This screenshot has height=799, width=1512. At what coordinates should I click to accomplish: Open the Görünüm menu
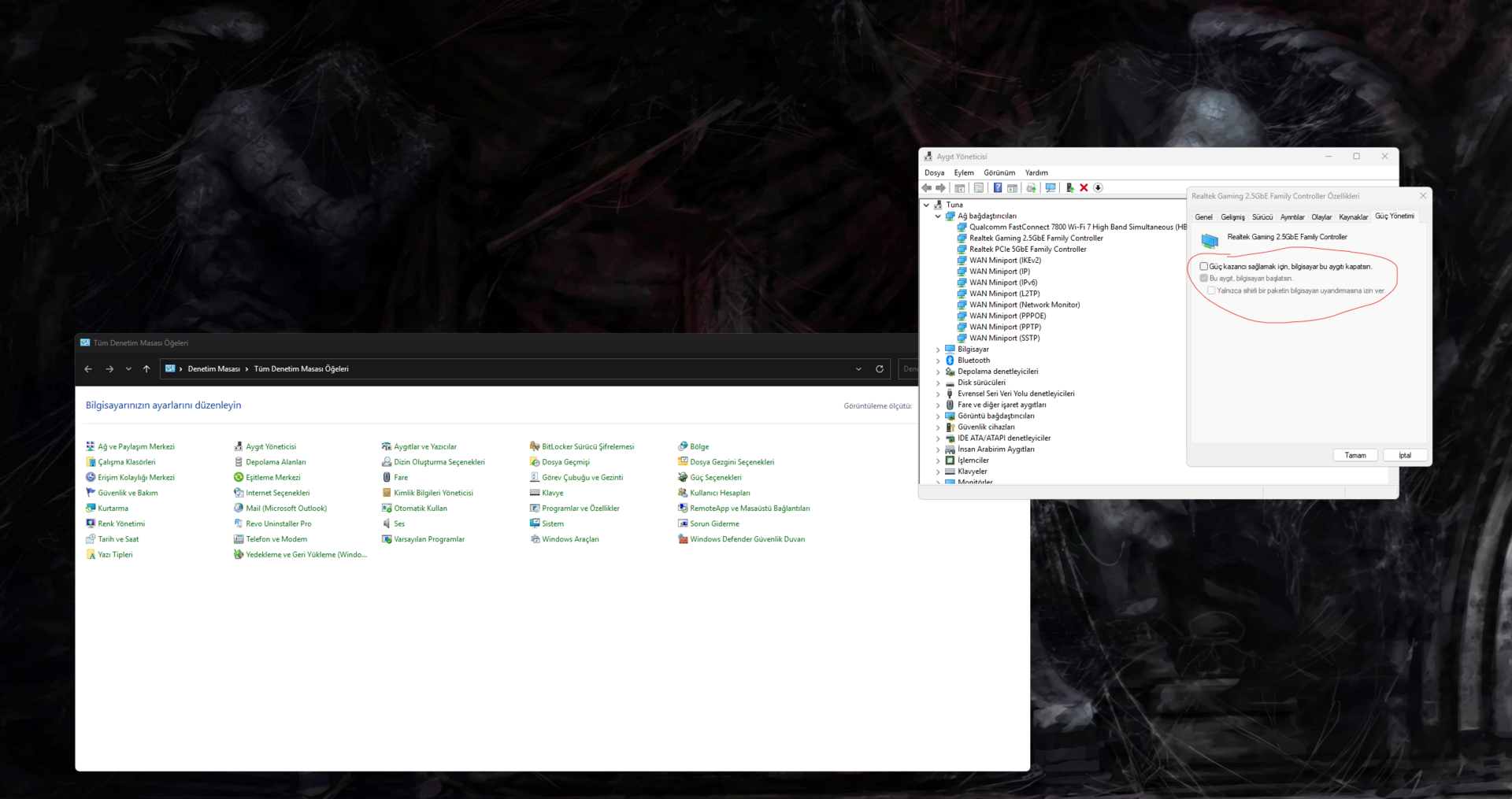[x=999, y=173]
